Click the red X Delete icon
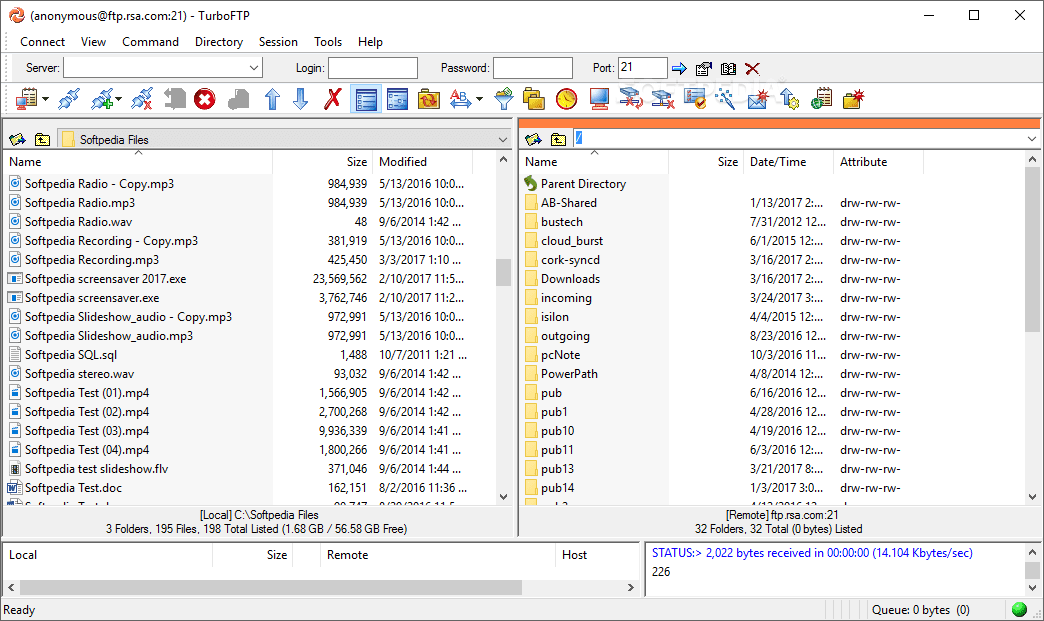Screen dimensions: 1044x621 click(332, 100)
